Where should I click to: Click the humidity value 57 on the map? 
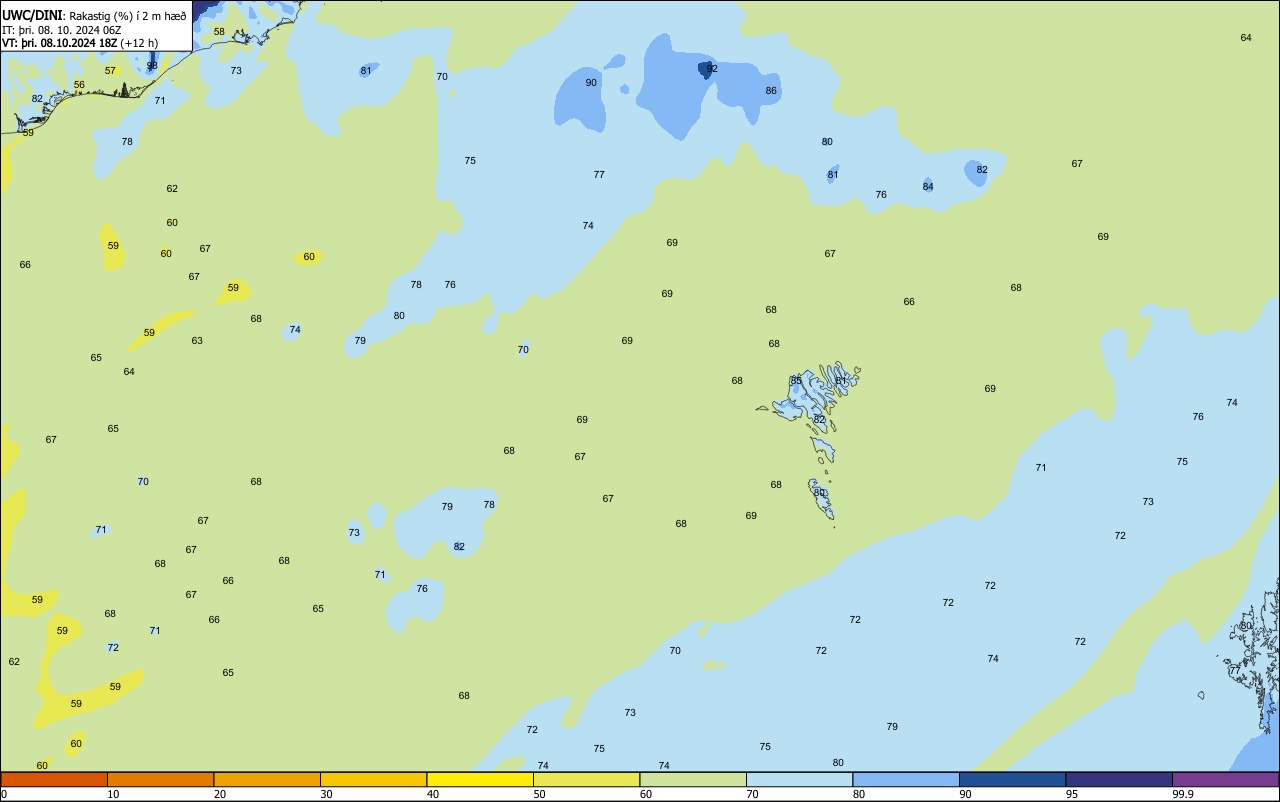click(110, 71)
